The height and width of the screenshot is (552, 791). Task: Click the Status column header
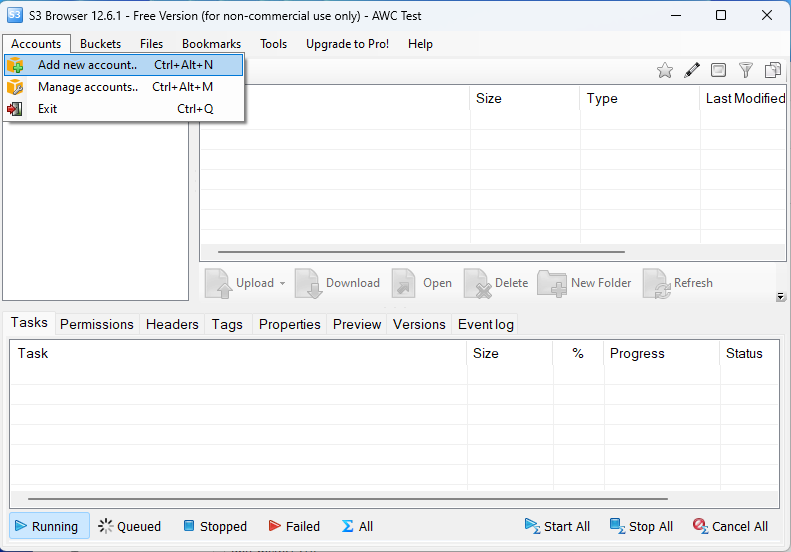(750, 353)
